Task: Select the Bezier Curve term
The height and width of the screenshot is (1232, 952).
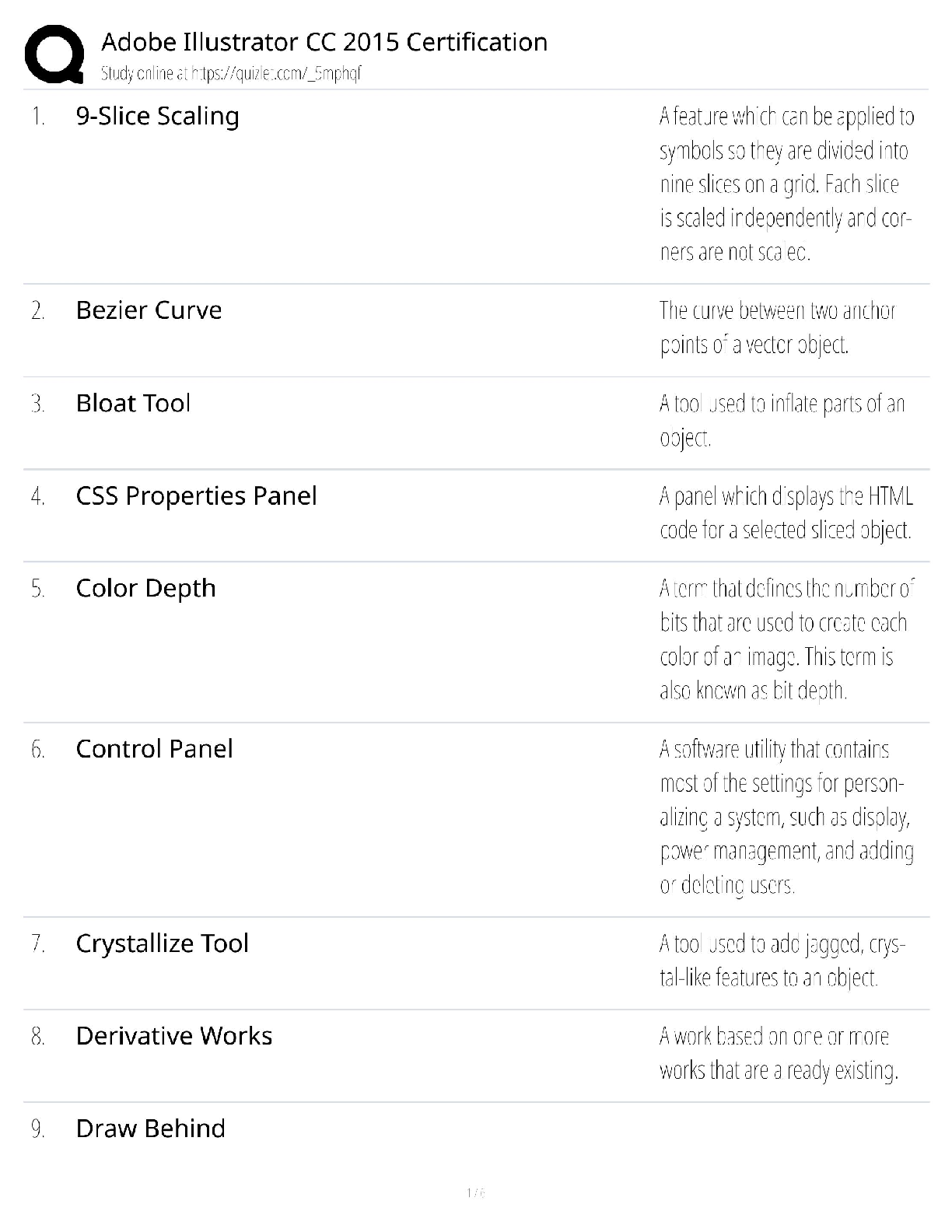Action: (x=149, y=310)
